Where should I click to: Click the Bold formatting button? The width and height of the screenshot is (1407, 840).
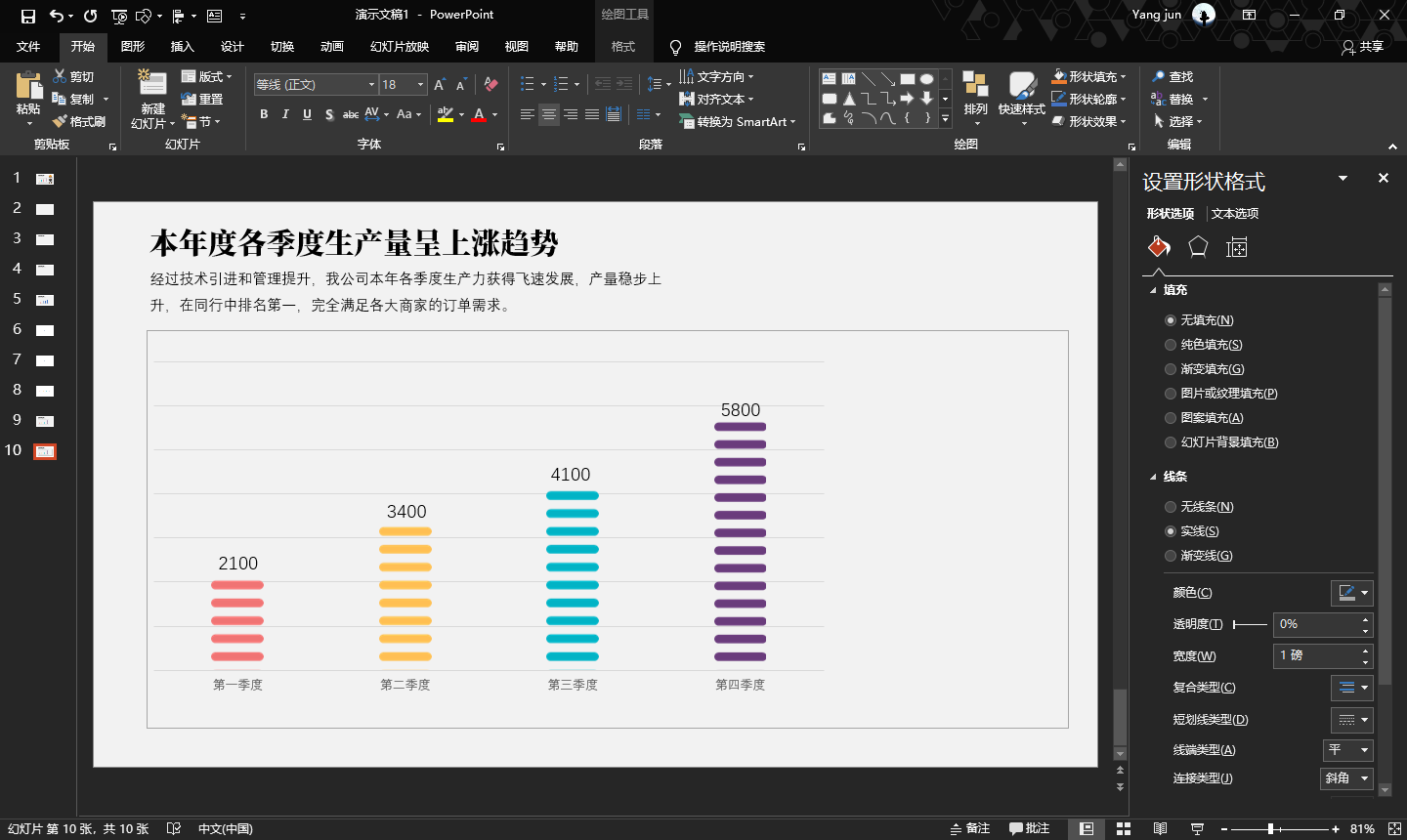point(264,114)
